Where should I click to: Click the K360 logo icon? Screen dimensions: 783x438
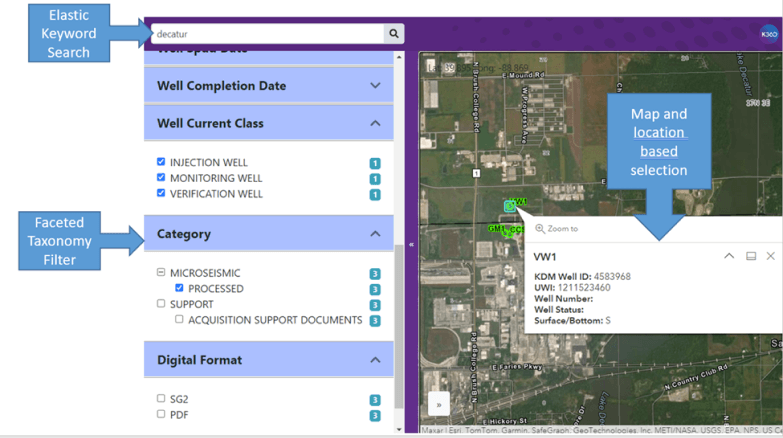click(768, 34)
